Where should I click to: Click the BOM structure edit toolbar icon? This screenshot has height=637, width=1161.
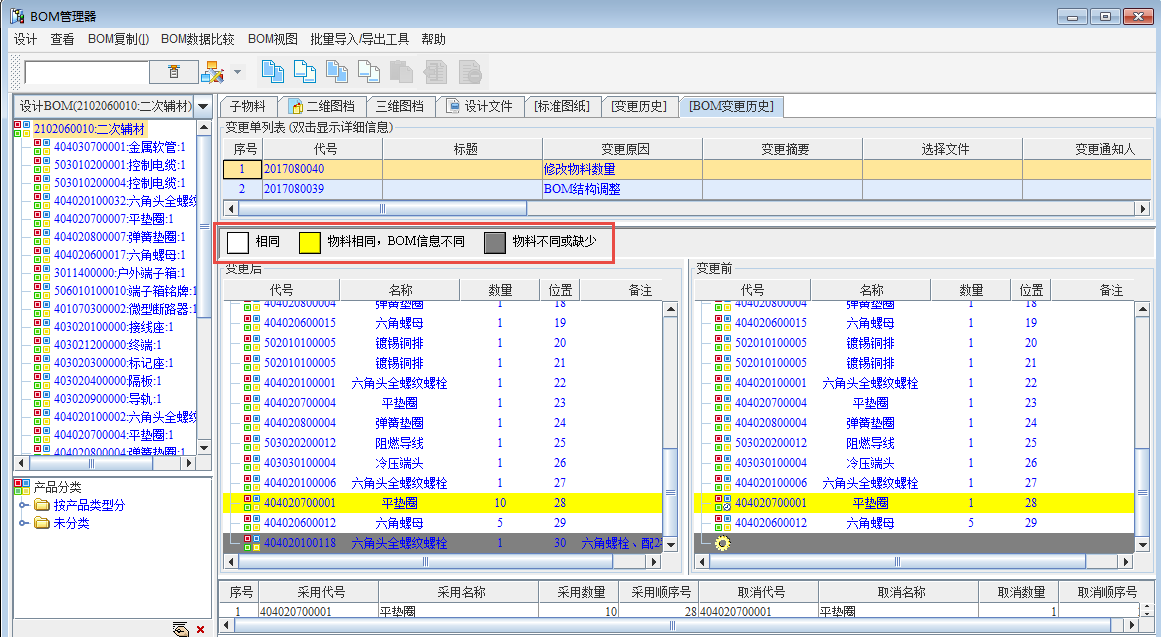(211, 72)
